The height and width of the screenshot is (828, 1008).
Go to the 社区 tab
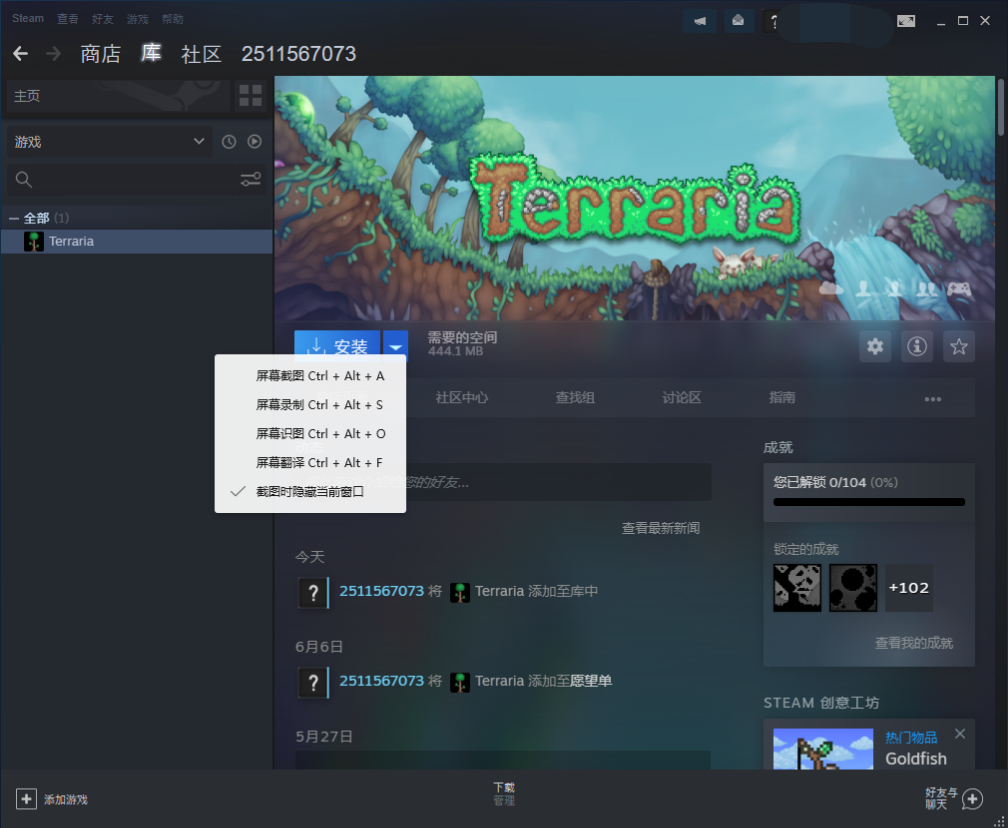(x=201, y=54)
